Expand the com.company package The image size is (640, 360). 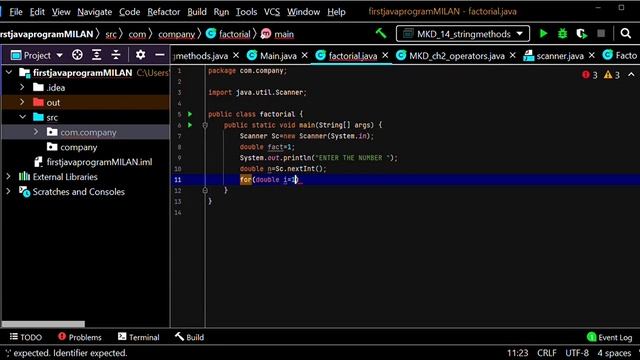coord(36,132)
